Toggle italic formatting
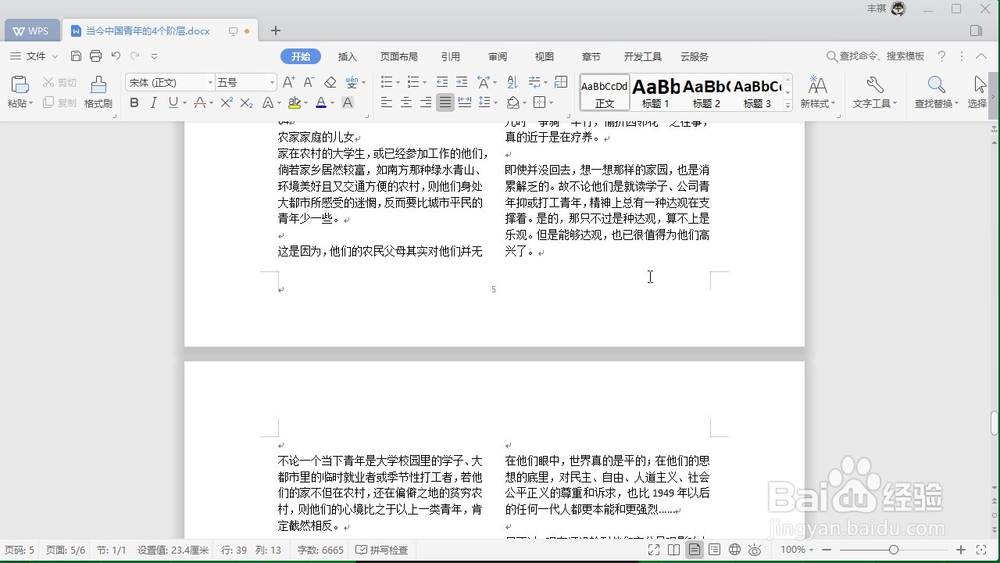Screen dimensions: 1000x563 (x=153, y=103)
